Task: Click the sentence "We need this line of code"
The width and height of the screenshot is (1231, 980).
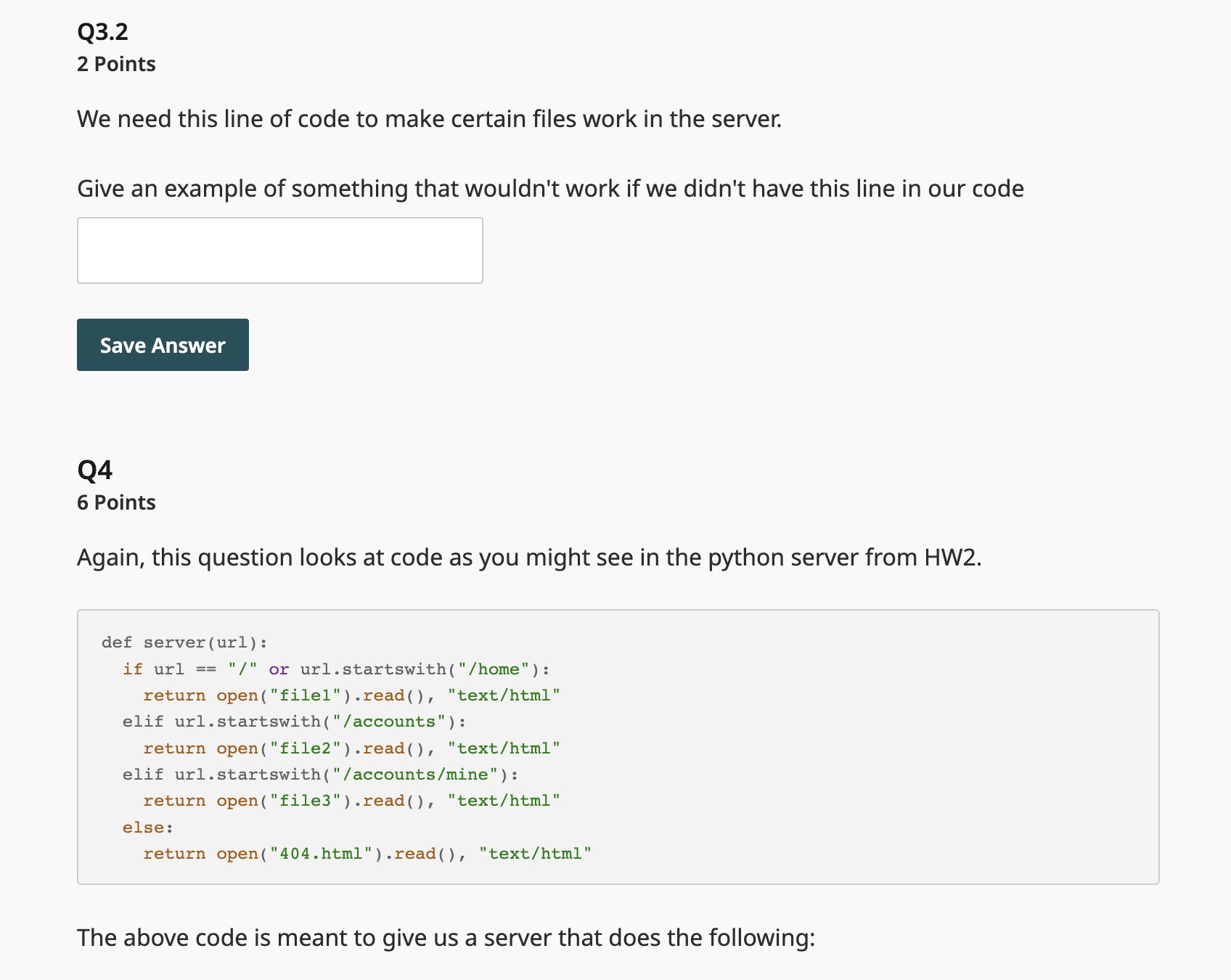Action: (429, 119)
